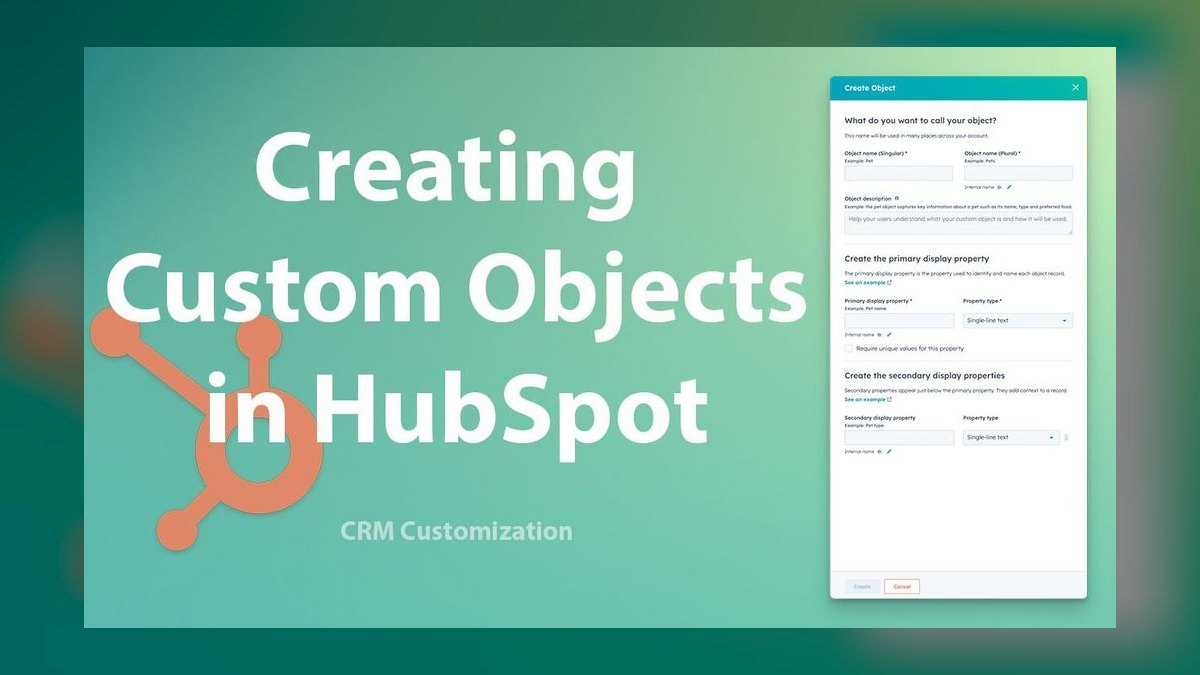This screenshot has width=1200, height=675.
Task: Click the Secondary display property field
Action: (x=899, y=437)
